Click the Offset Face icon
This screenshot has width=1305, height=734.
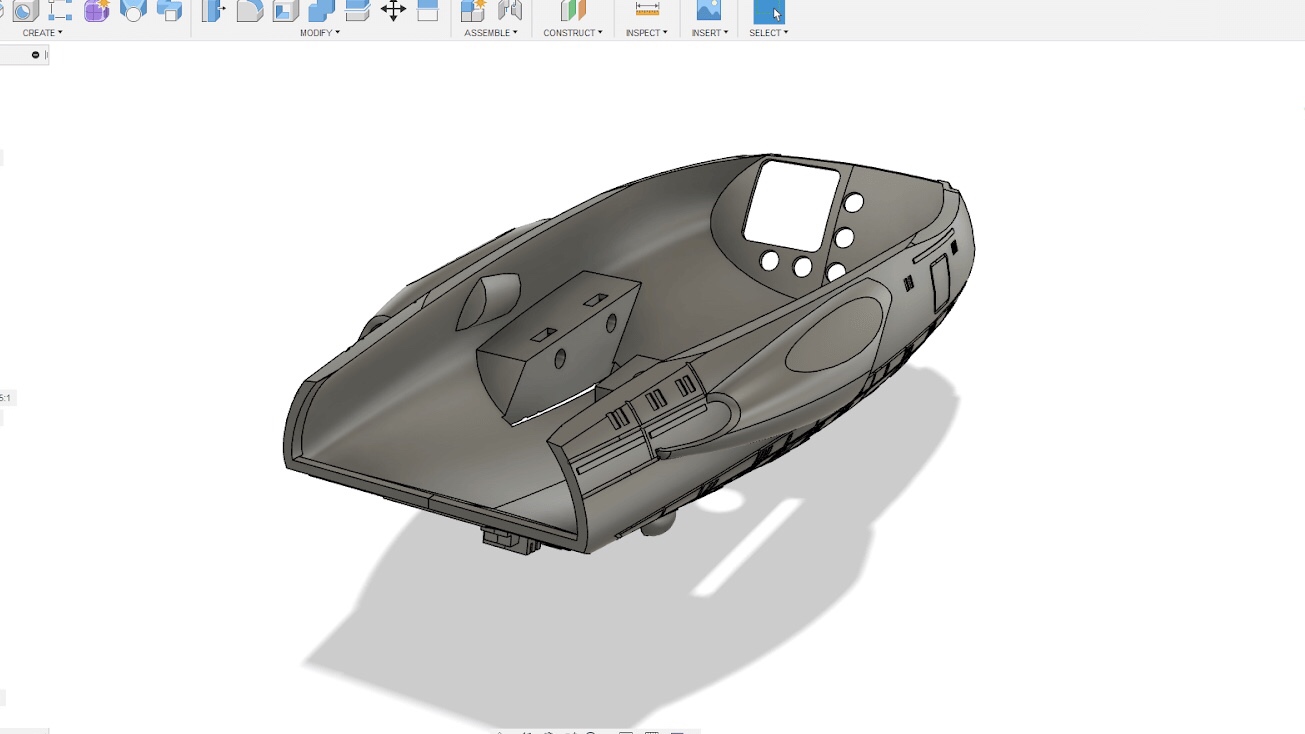click(x=357, y=10)
